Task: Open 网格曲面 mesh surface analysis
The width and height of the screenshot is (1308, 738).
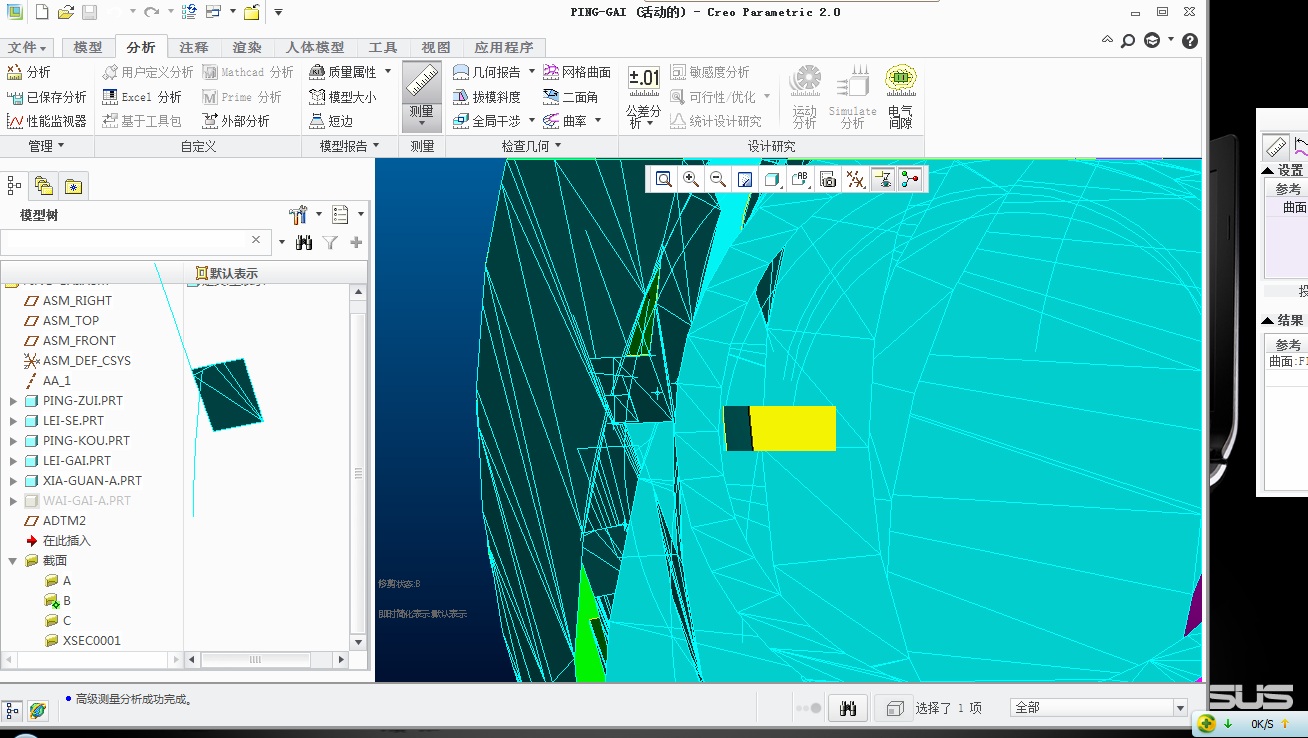Action: (576, 72)
